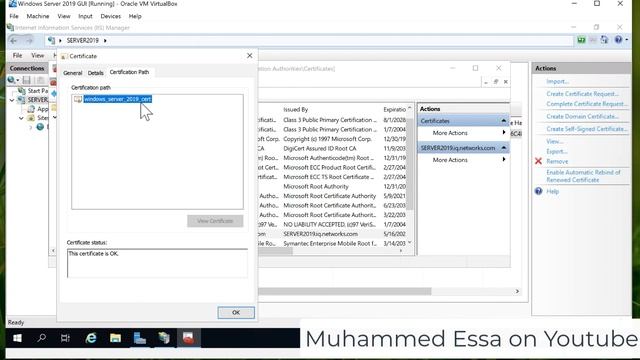
Task: Open the VirtualBox Devices menu
Action: click(111, 16)
